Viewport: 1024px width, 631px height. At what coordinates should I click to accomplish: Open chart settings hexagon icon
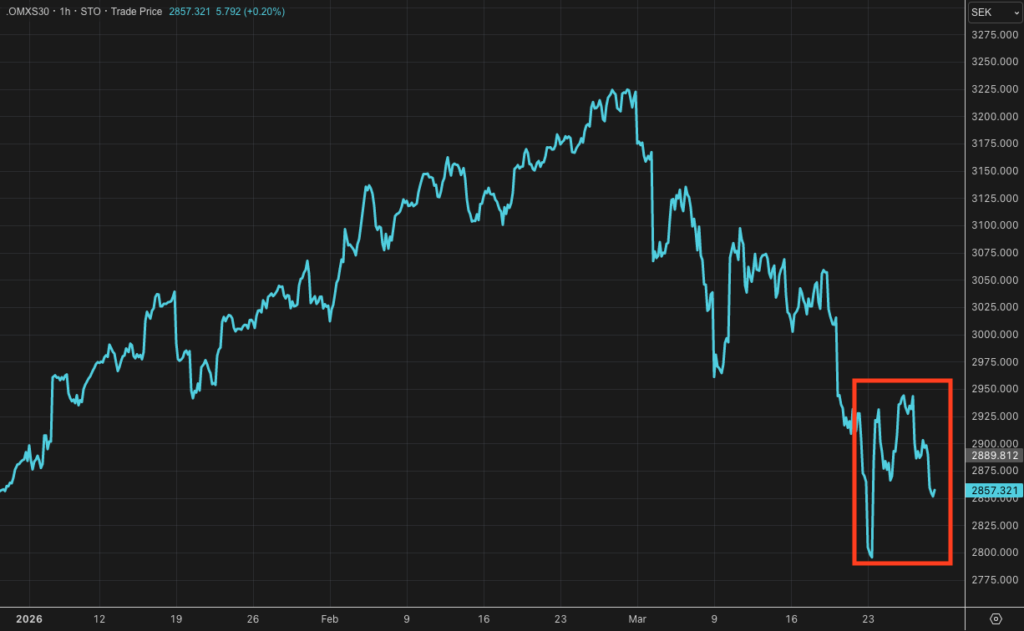[995, 619]
